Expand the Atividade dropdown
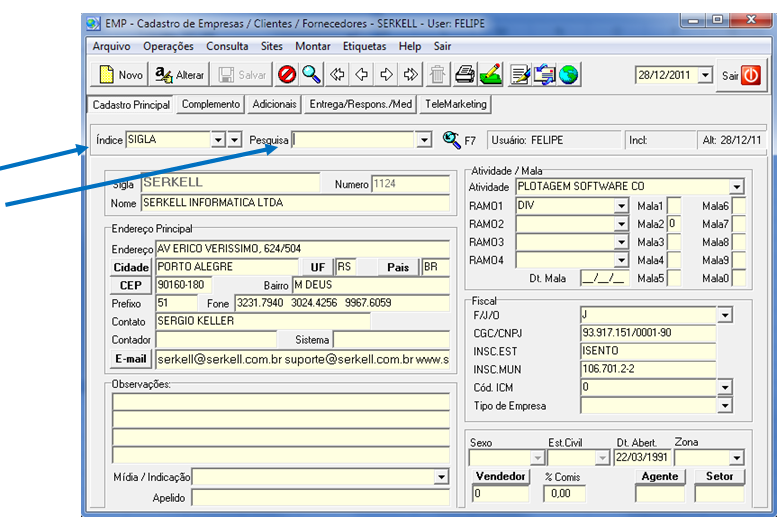The image size is (782, 521). [737, 187]
